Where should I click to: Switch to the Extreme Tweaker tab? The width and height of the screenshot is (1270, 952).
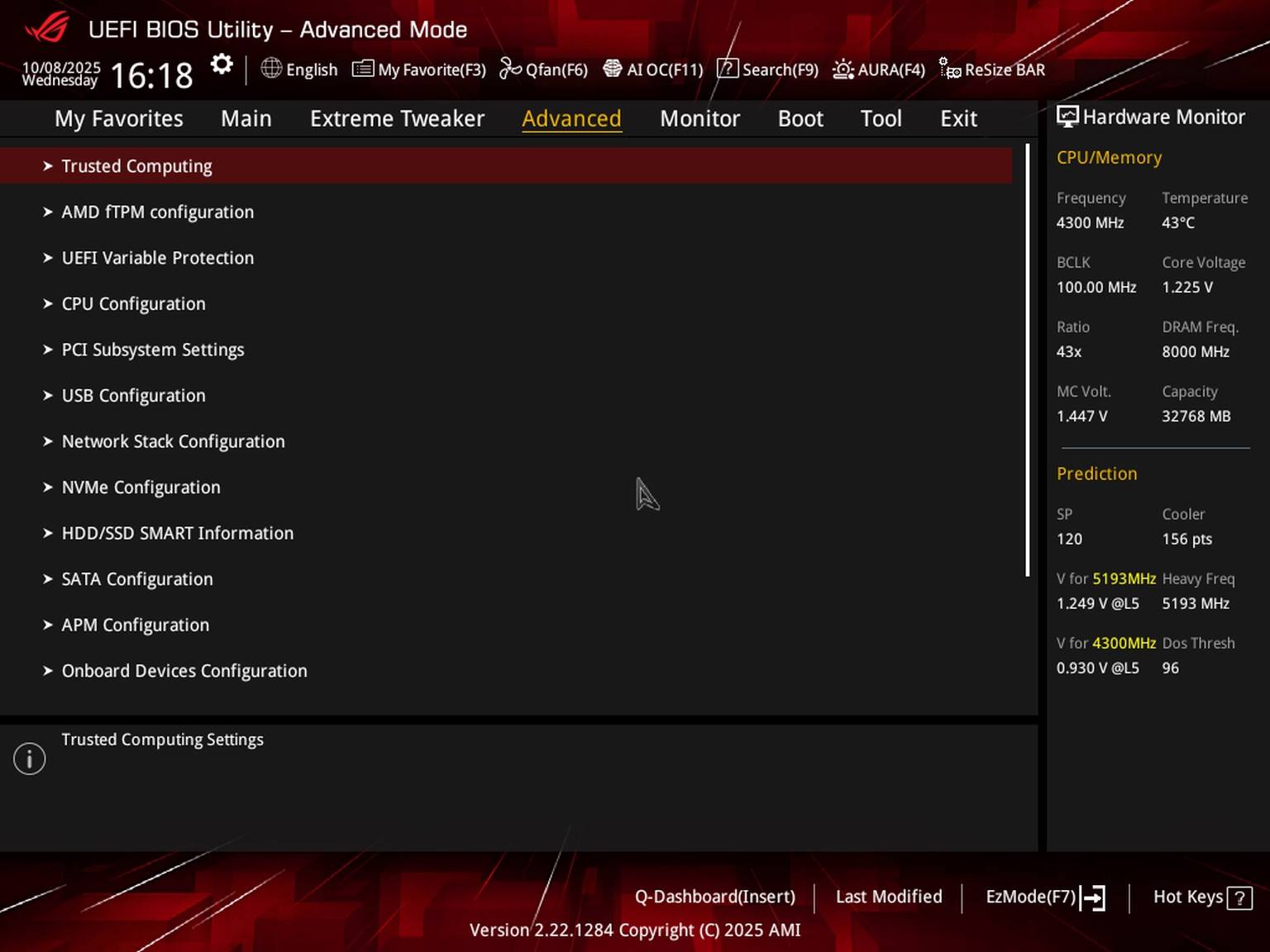tap(397, 119)
